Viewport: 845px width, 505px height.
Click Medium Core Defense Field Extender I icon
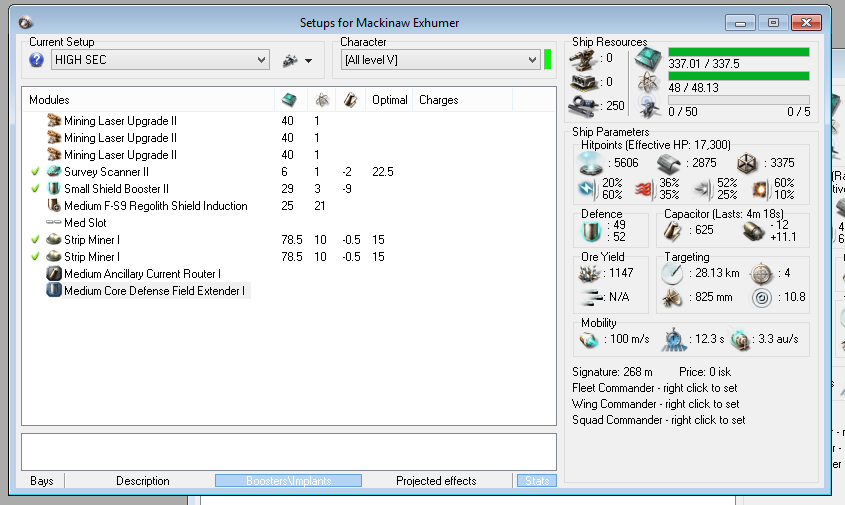[x=54, y=290]
